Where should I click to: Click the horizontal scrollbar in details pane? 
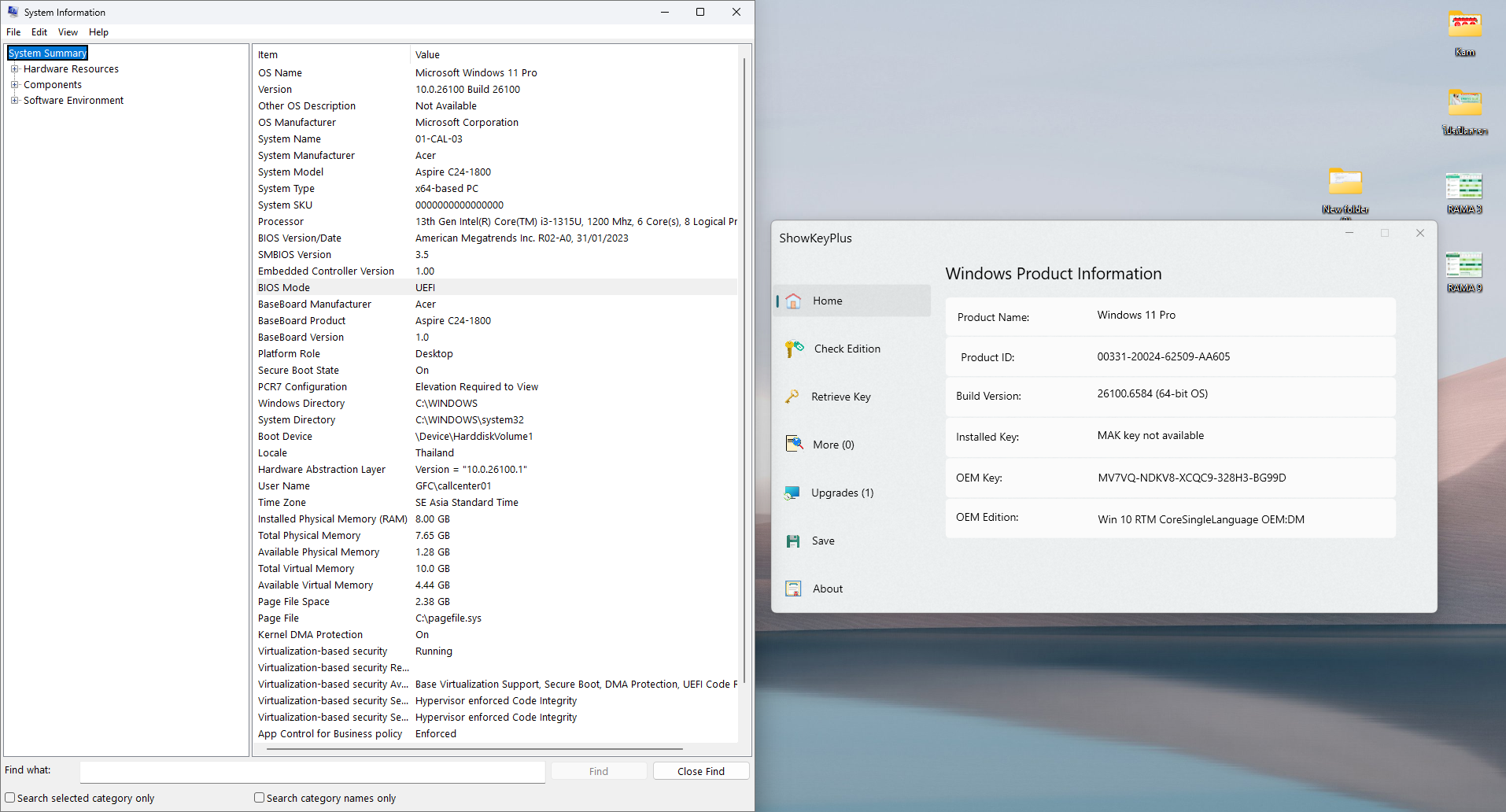coord(474,749)
